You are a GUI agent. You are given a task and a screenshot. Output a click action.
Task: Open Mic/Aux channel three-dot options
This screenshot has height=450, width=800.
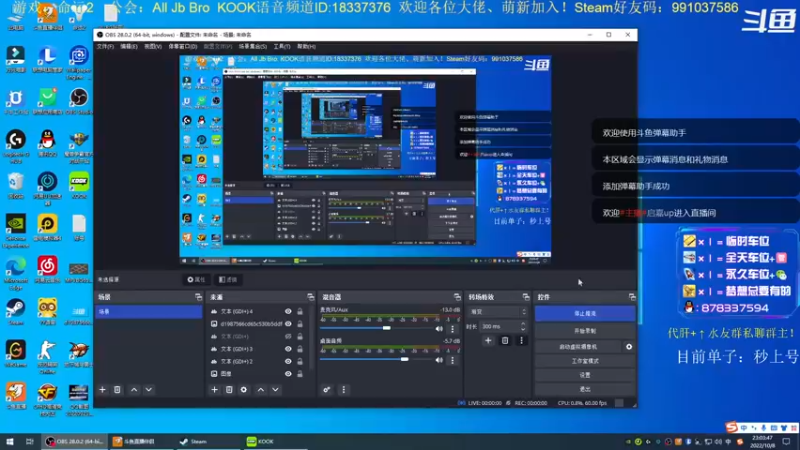(453, 329)
